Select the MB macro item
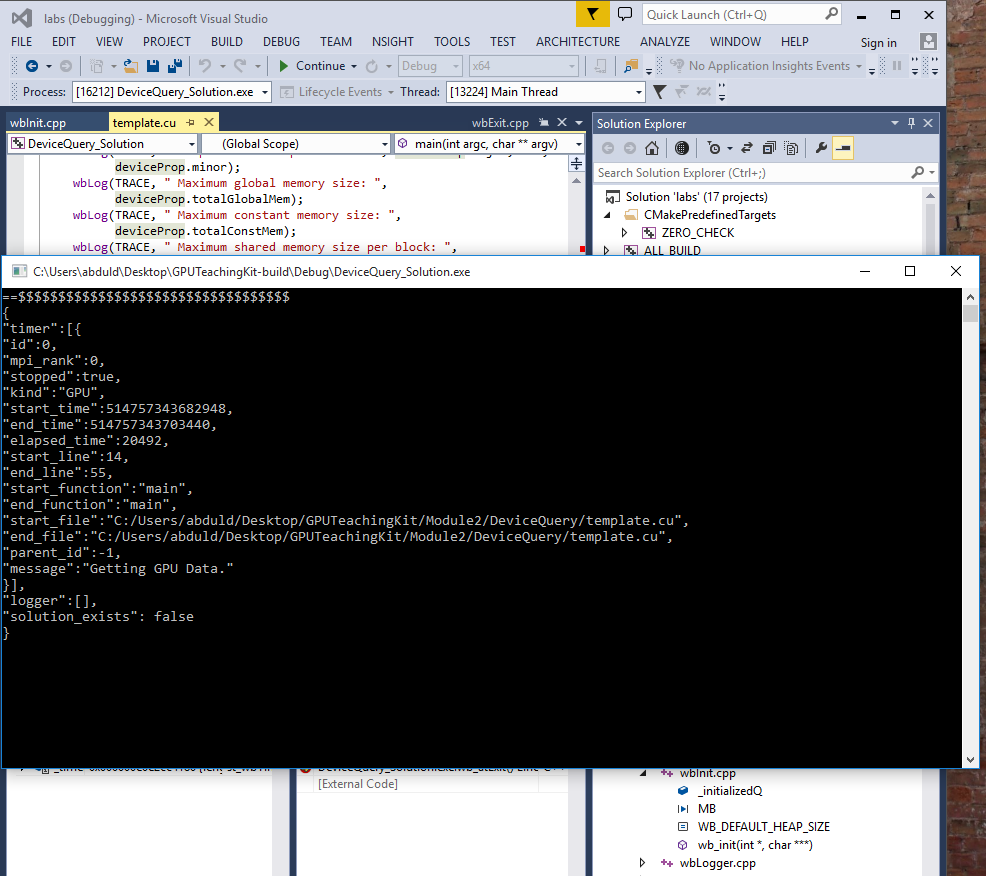Image resolution: width=986 pixels, height=876 pixels. (707, 809)
